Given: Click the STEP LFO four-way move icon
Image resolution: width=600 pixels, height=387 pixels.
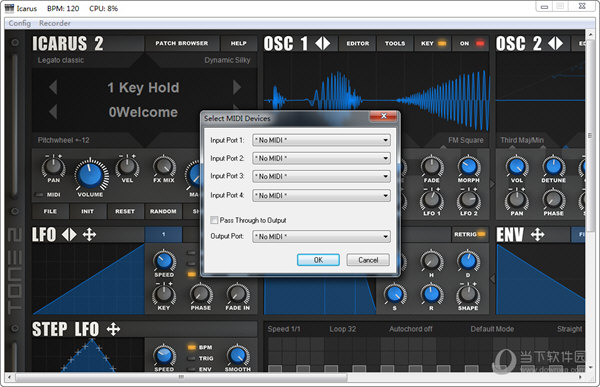Looking at the screenshot, I should [113, 329].
